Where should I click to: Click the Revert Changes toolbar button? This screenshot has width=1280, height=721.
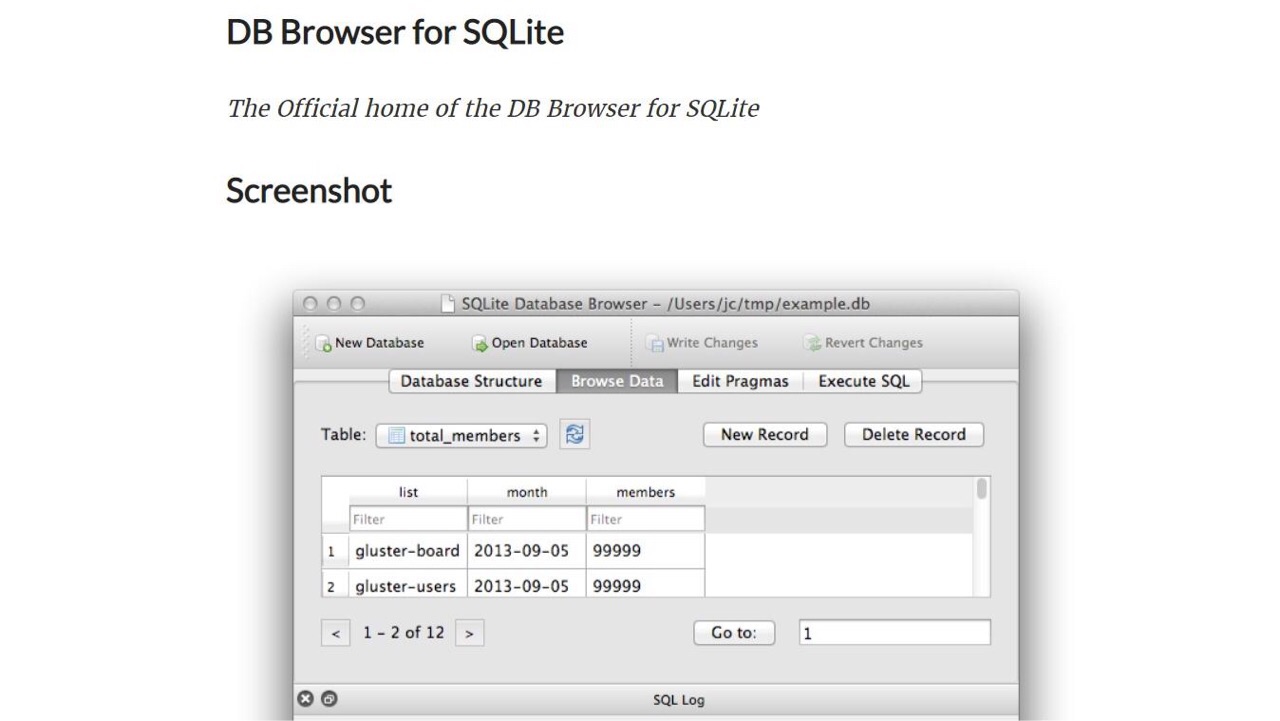click(x=863, y=343)
